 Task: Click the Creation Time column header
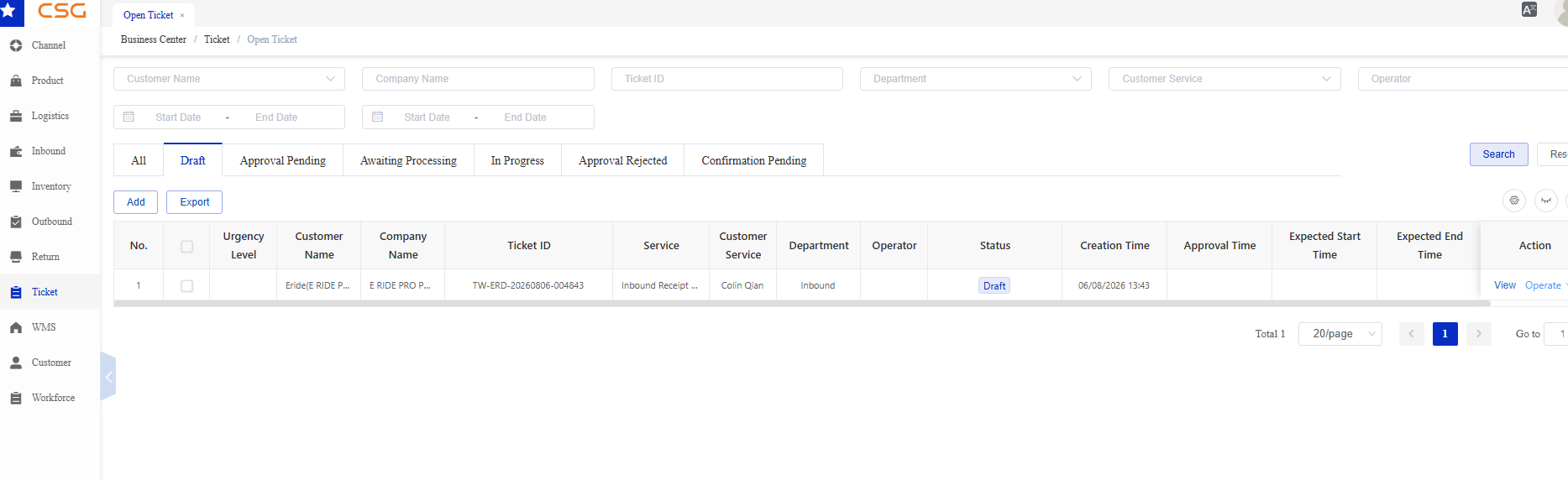point(1114,246)
